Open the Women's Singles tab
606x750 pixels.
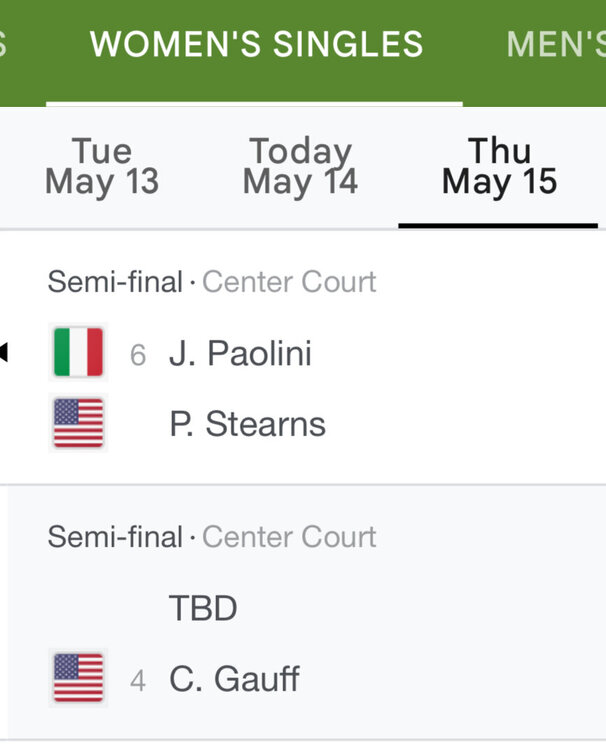pyautogui.click(x=256, y=45)
